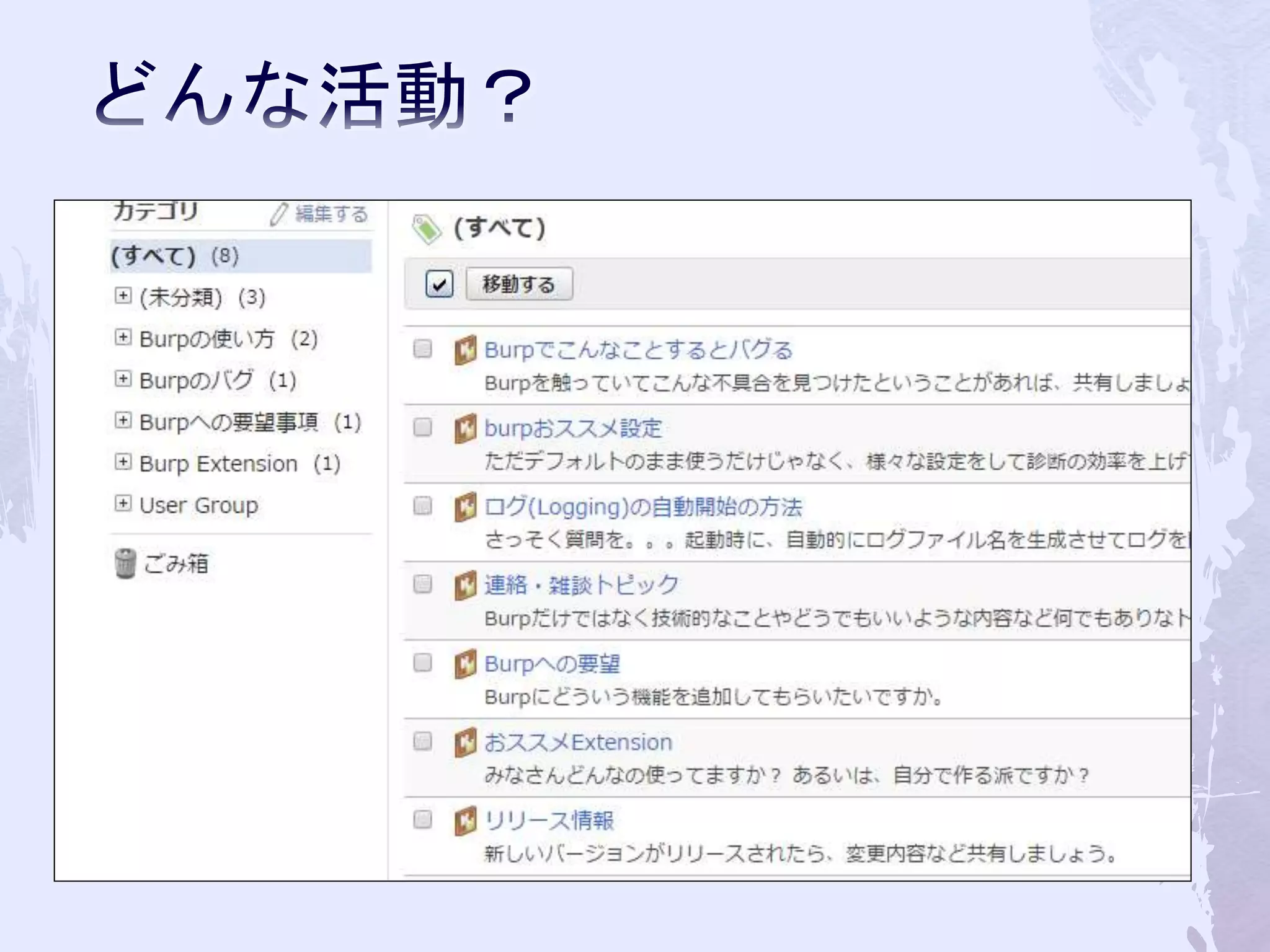1270x952 pixels.
Task: Click topic icon beside Burpでこんなことするとバグる
Action: [x=465, y=350]
